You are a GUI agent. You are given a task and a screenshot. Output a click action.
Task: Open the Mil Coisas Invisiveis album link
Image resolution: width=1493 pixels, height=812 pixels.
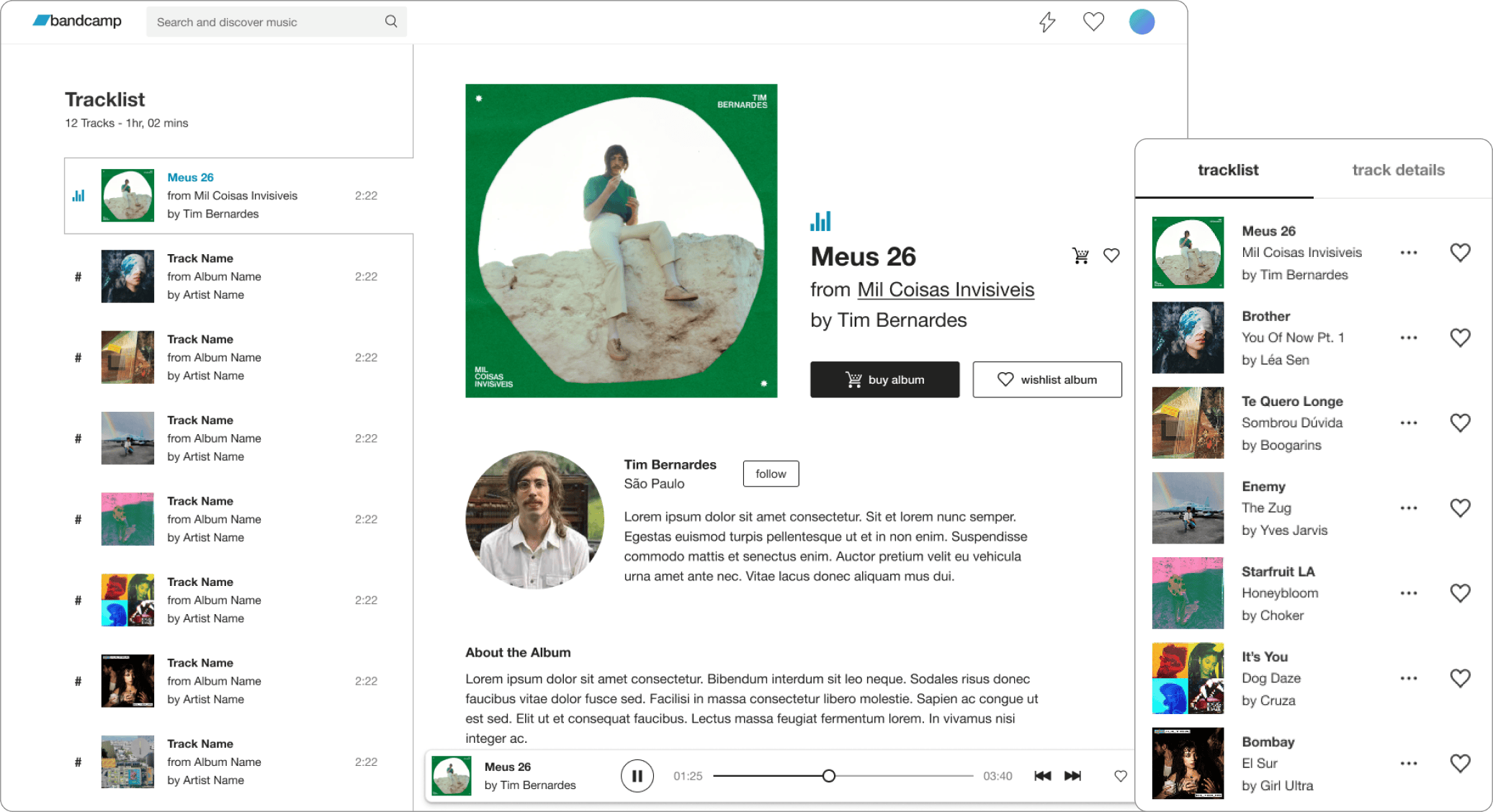946,289
